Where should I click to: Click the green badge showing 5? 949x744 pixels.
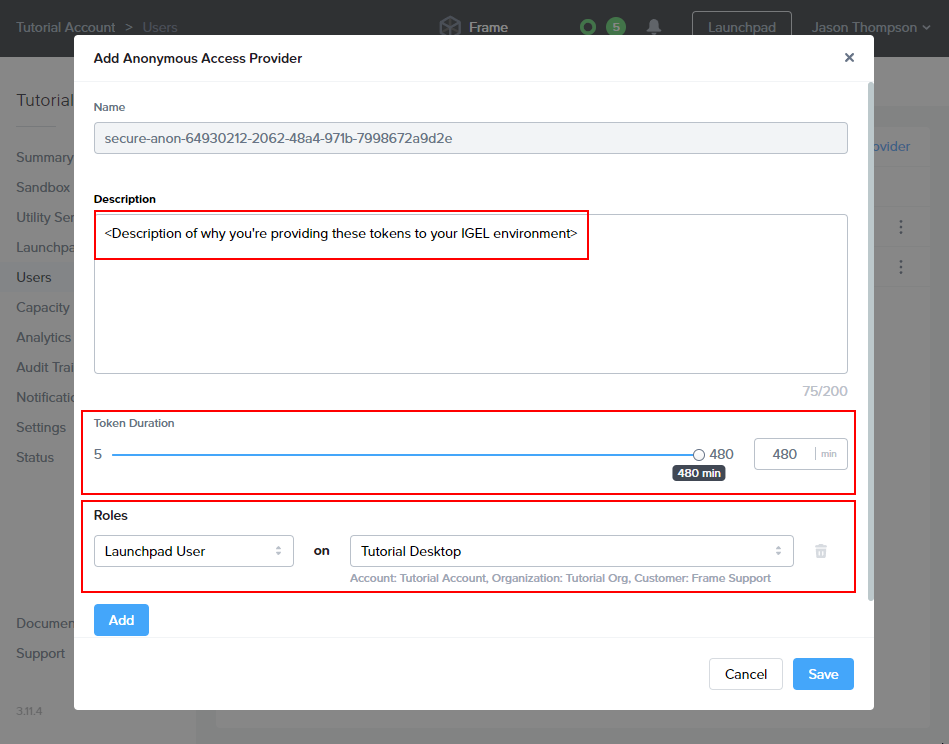(x=616, y=27)
